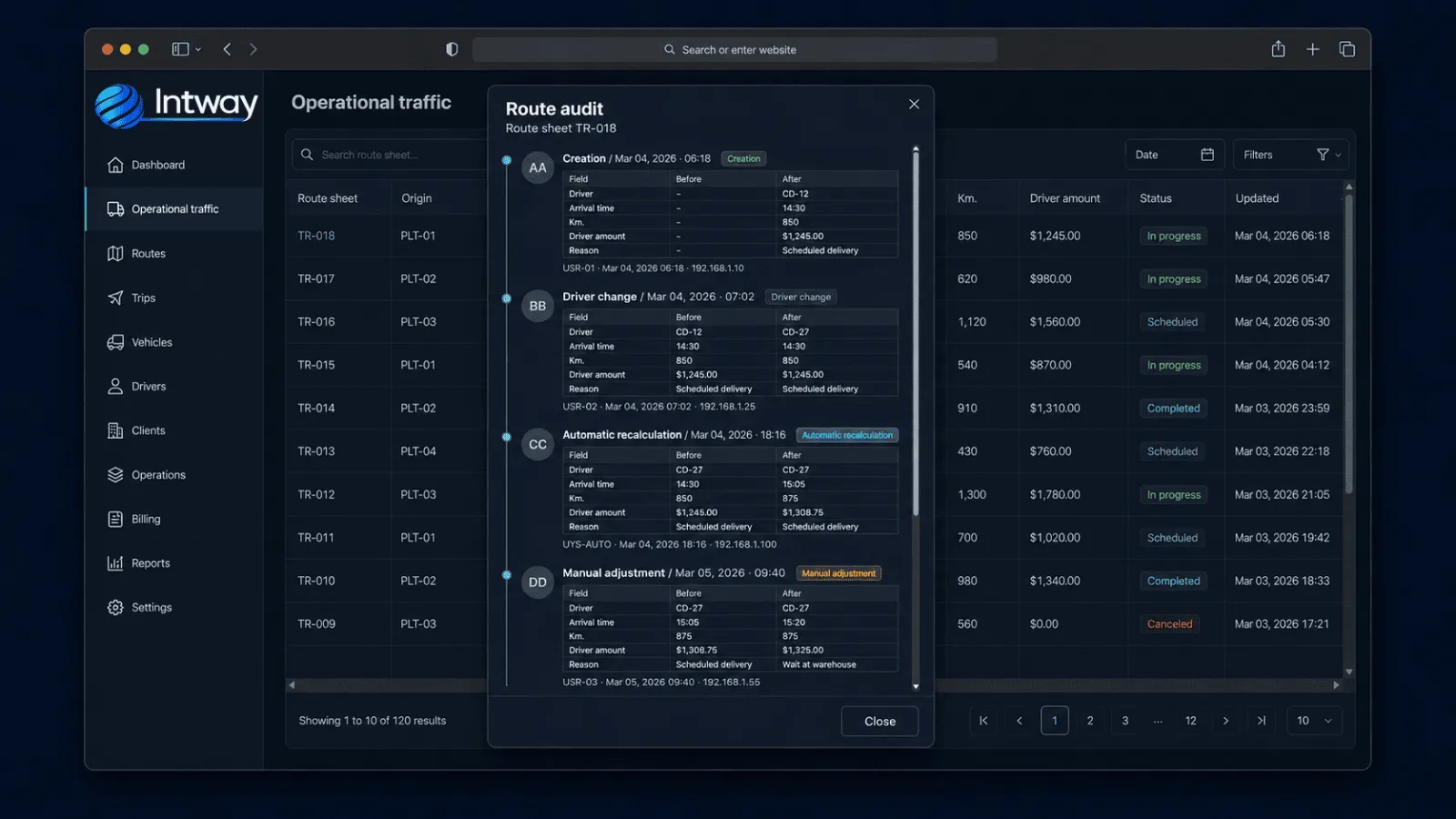This screenshot has height=819, width=1456.
Task: Click the Canceled status badge for TR-009
Action: click(1169, 624)
